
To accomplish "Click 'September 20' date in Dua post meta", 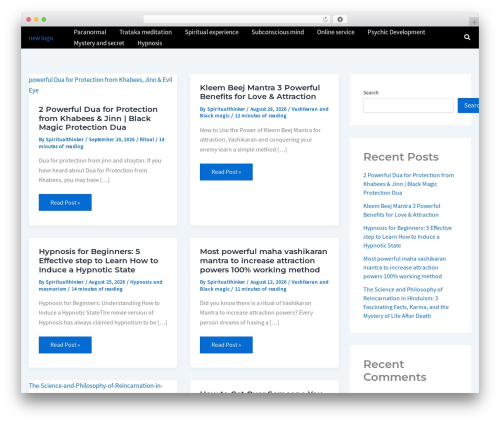I will (112, 139).
